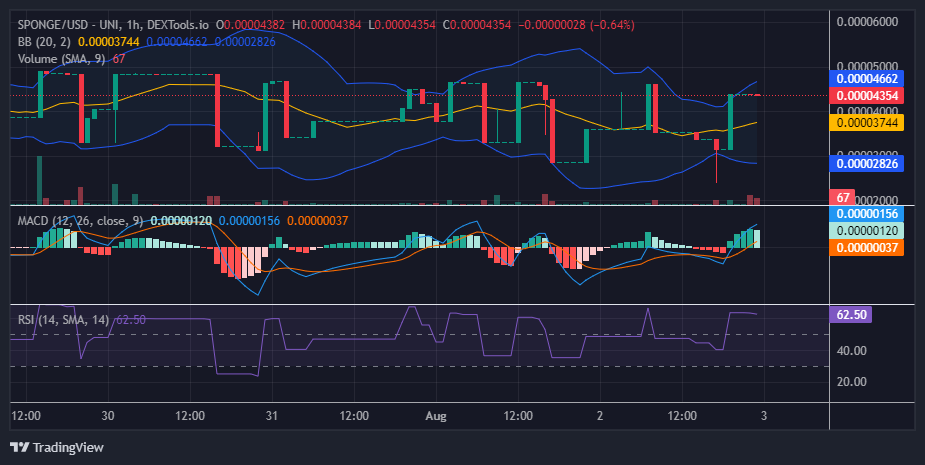The width and height of the screenshot is (925, 465).
Task: Click the histogram value 0.00000120 in MACD legend
Action: click(x=181, y=221)
